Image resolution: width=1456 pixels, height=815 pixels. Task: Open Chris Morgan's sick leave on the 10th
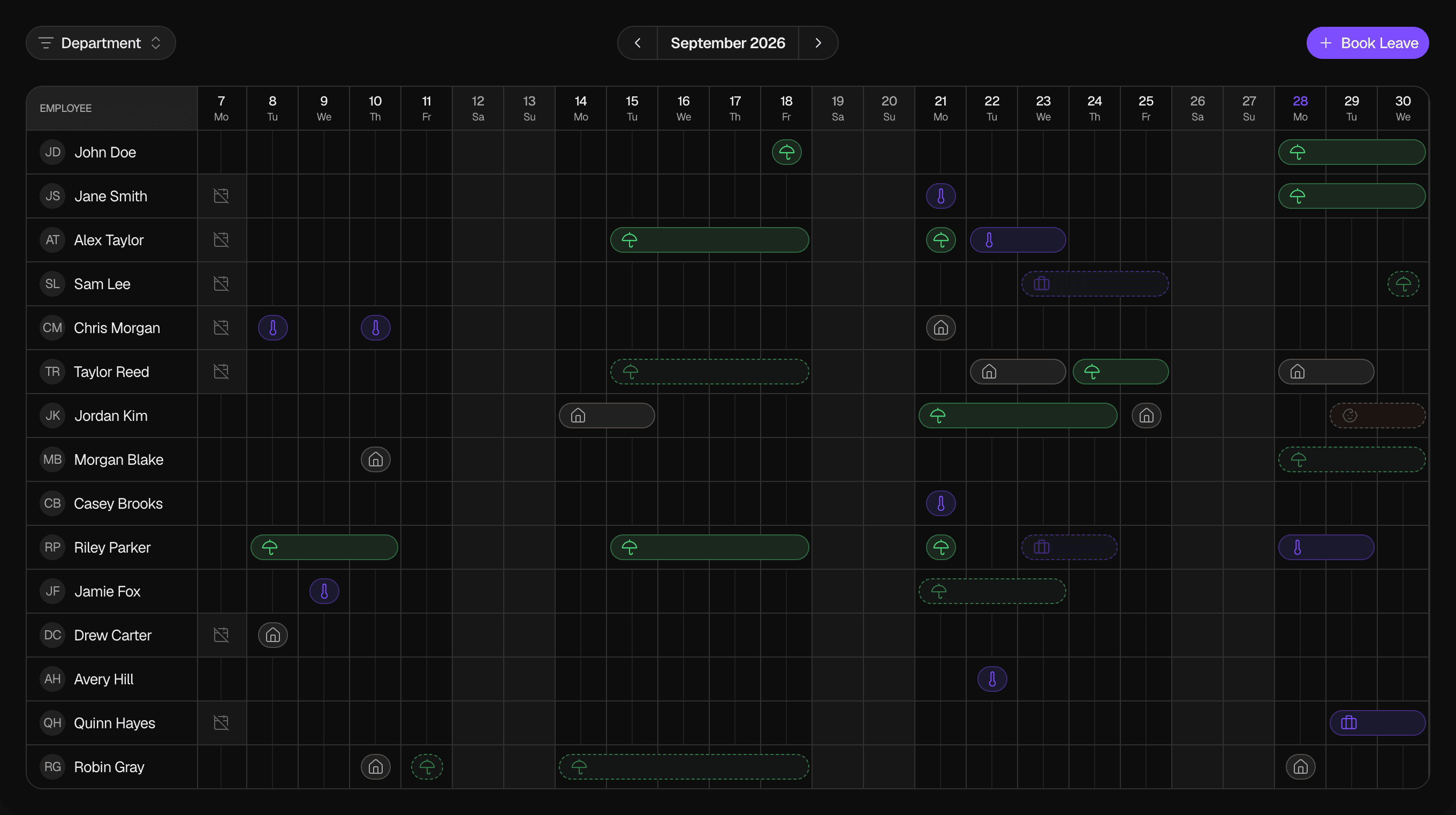(375, 328)
